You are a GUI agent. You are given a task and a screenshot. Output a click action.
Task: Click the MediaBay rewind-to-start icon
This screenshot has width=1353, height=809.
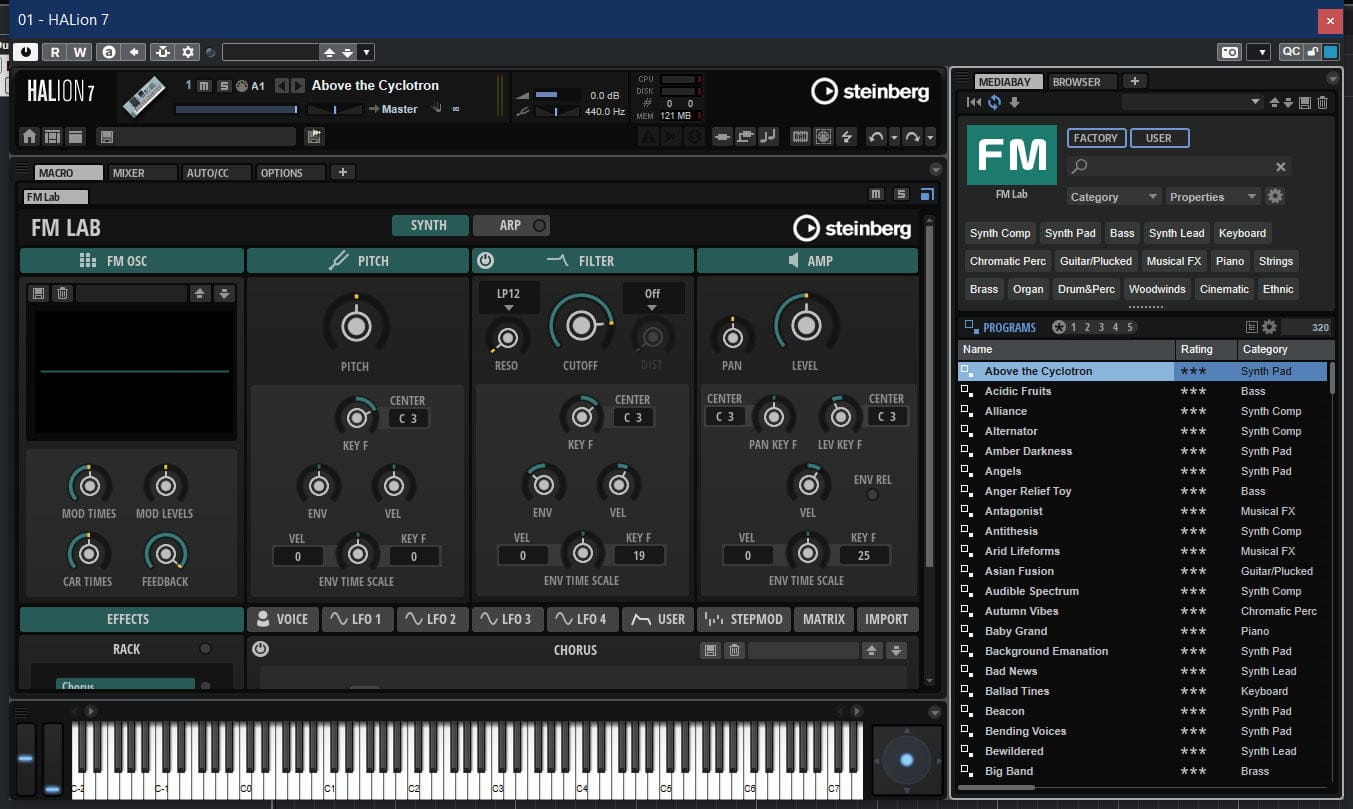coord(974,102)
